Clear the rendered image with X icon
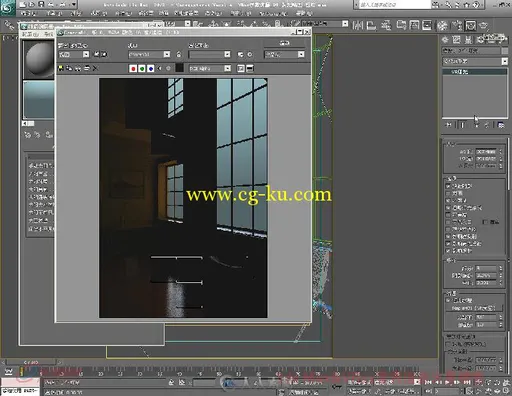This screenshot has height=396, width=512. [95, 68]
